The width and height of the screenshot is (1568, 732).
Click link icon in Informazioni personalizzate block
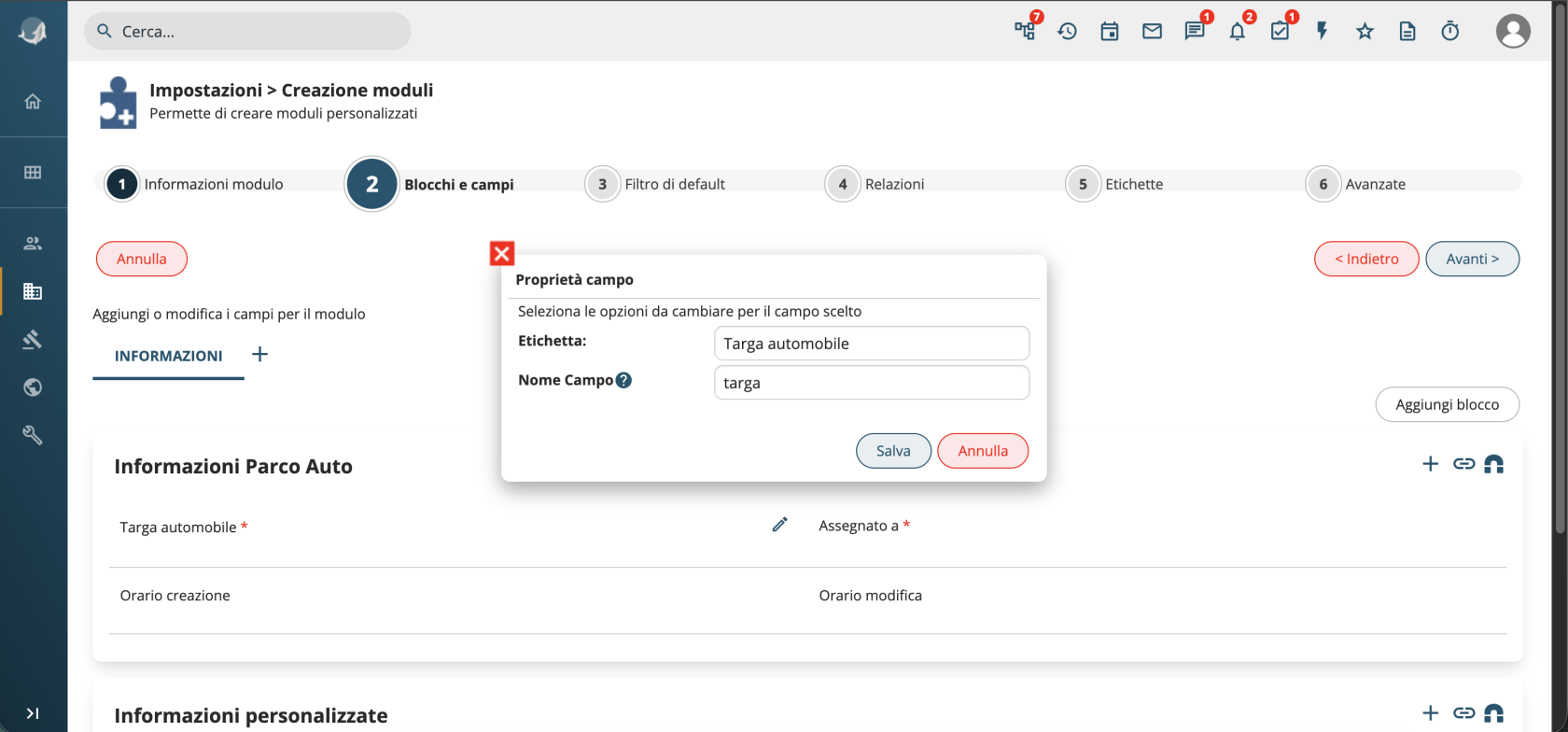click(1463, 713)
